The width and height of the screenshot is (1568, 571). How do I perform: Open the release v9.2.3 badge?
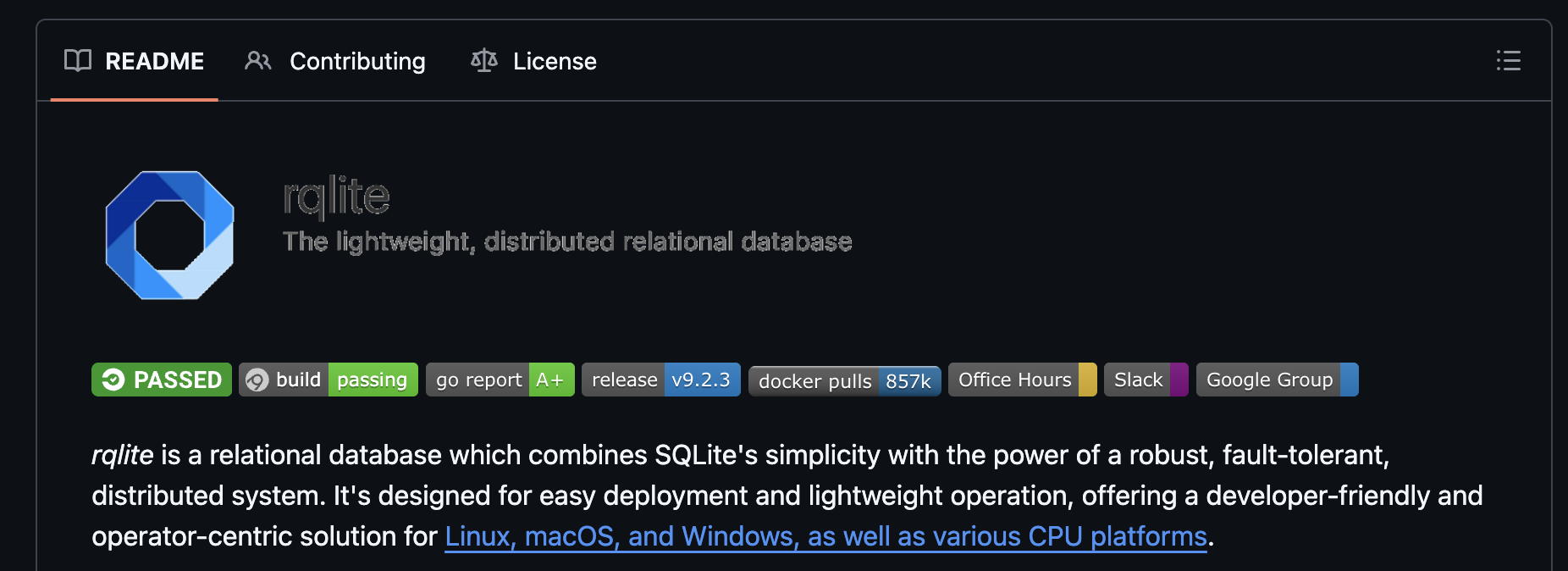[661, 380]
